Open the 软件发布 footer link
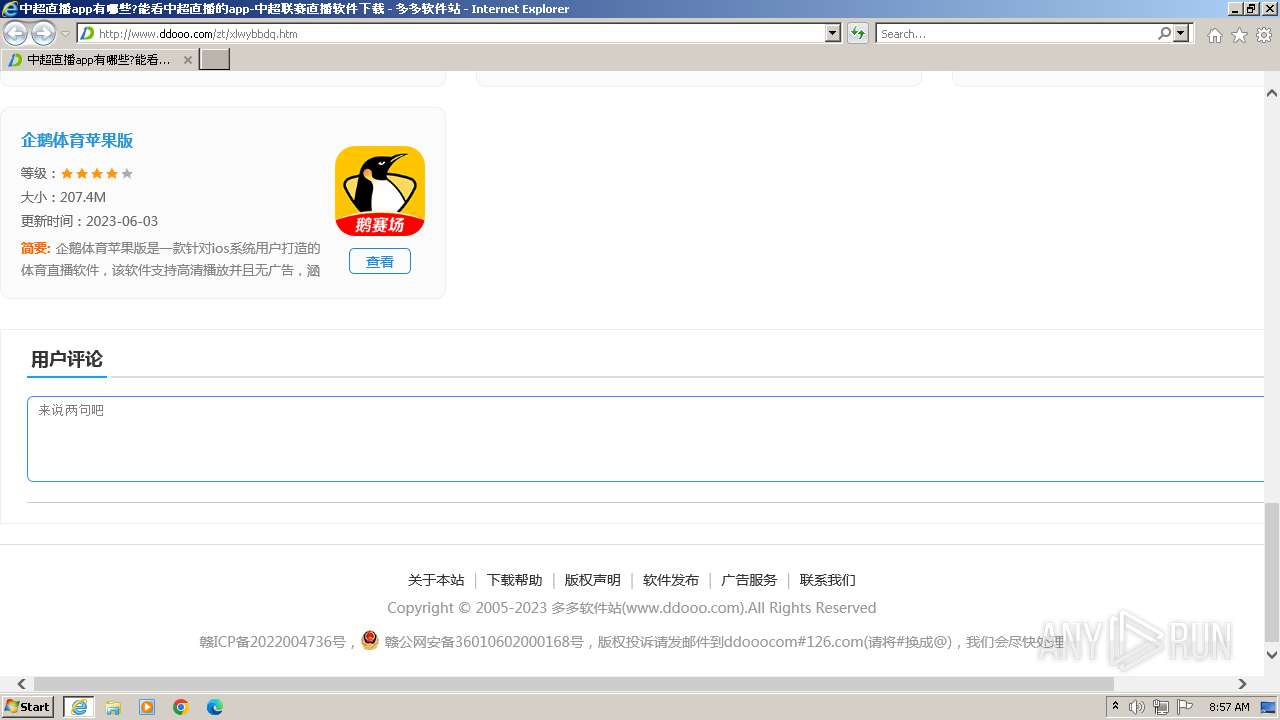The image size is (1280, 720). pyautogui.click(x=671, y=580)
